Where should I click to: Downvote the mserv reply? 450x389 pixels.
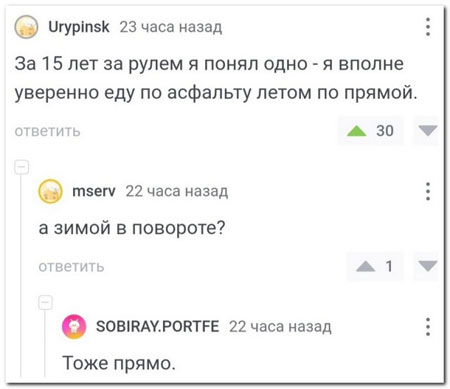pos(428,266)
